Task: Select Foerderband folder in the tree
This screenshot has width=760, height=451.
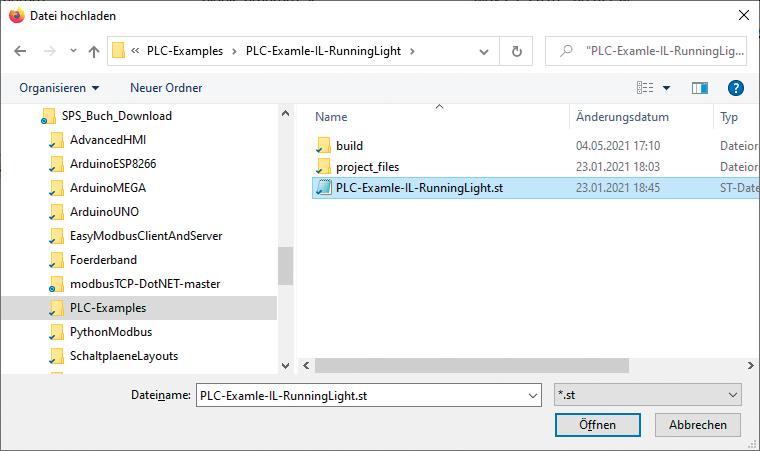Action: click(x=103, y=260)
